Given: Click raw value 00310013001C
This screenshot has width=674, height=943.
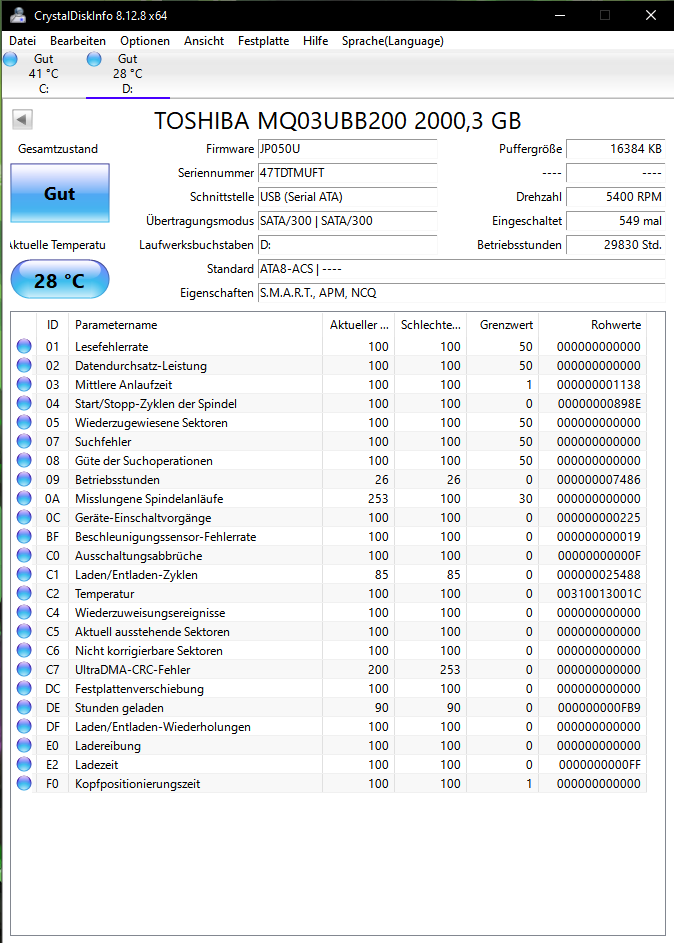Looking at the screenshot, I should point(599,594).
